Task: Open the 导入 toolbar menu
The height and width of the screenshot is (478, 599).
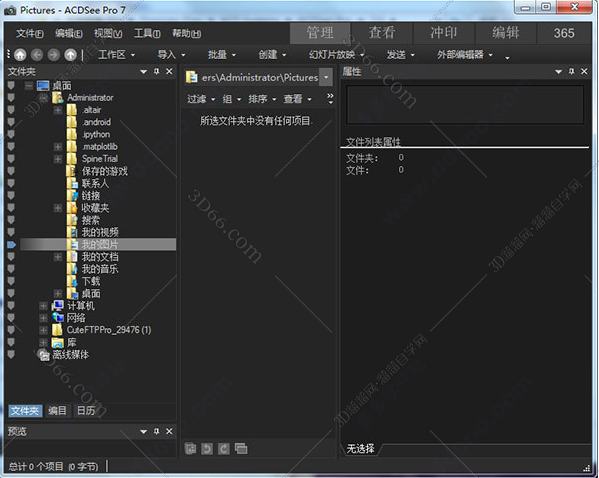Action: coord(172,55)
